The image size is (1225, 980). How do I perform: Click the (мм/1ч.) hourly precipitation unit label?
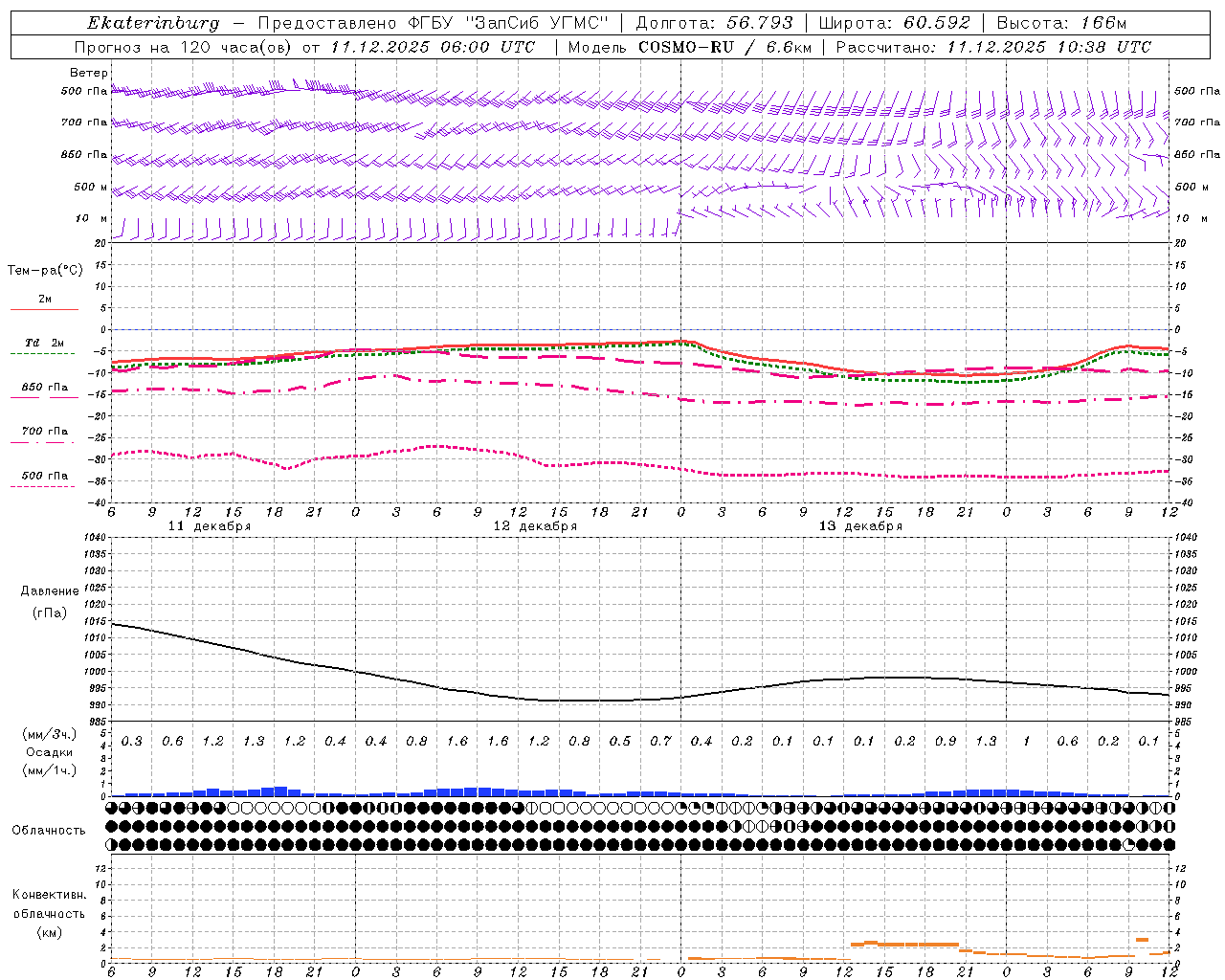(x=50, y=770)
